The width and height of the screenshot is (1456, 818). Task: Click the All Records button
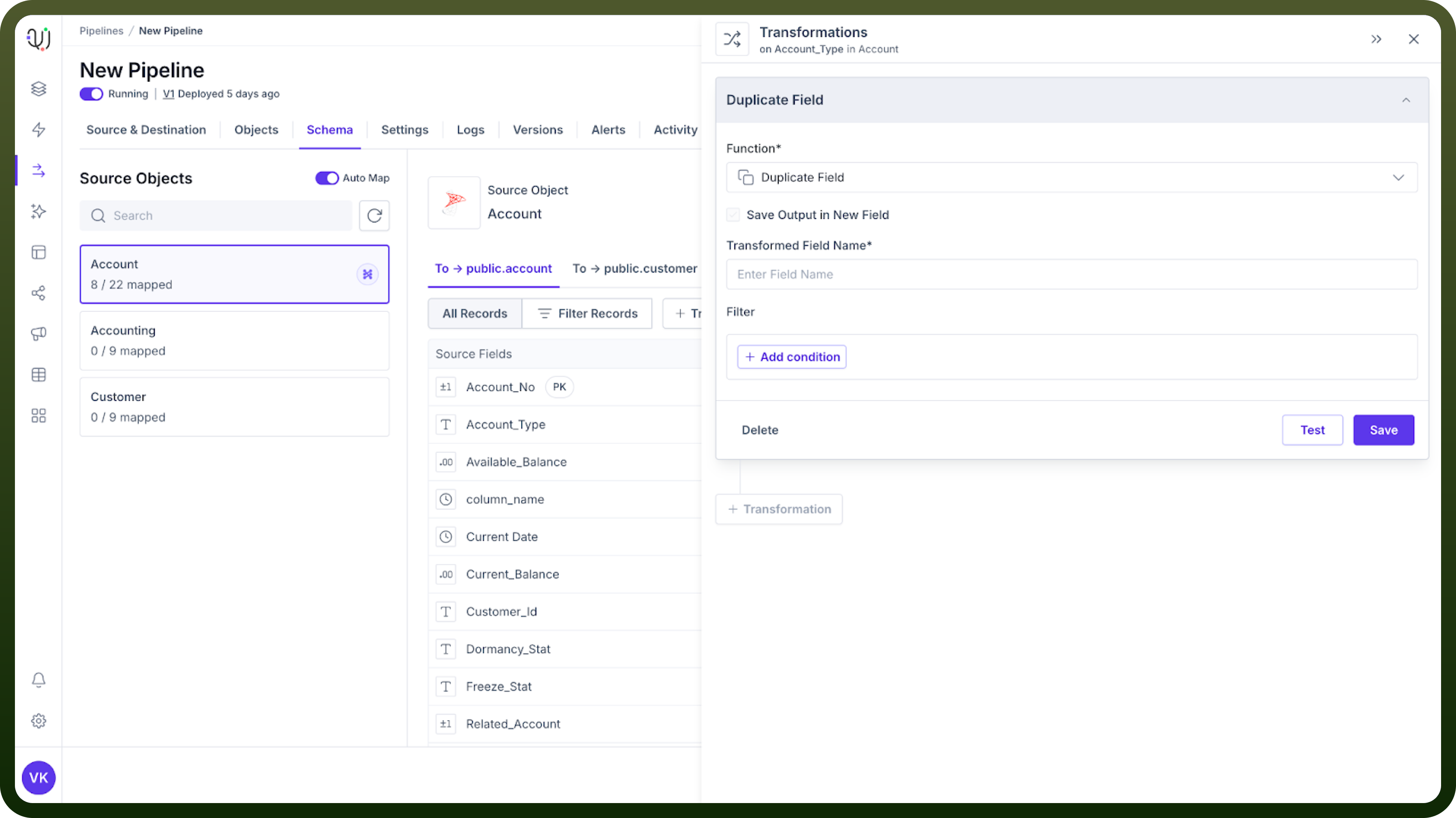pyautogui.click(x=475, y=314)
